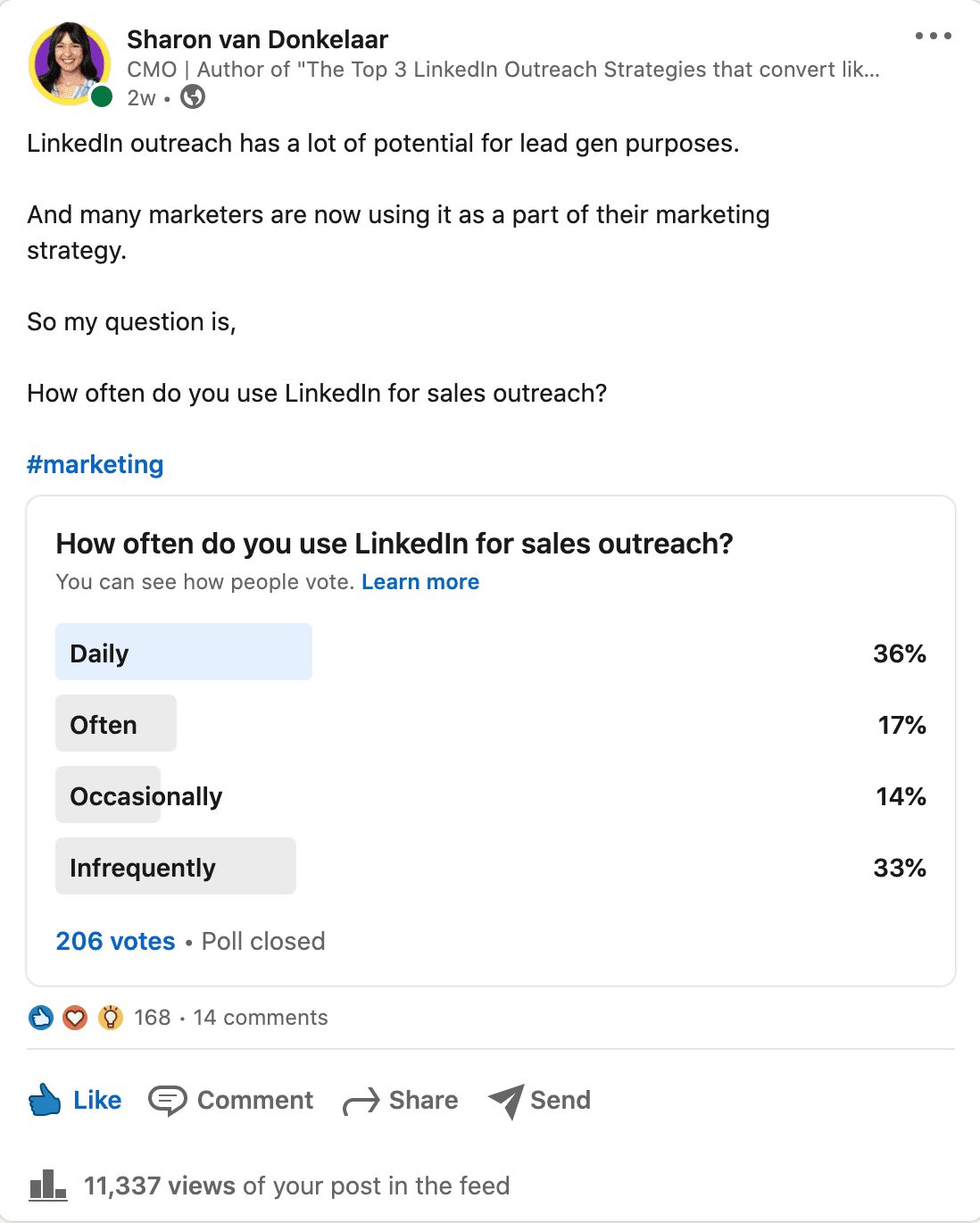Click the Comment speech bubble icon
The height and width of the screenshot is (1223, 980).
pyautogui.click(x=167, y=1101)
